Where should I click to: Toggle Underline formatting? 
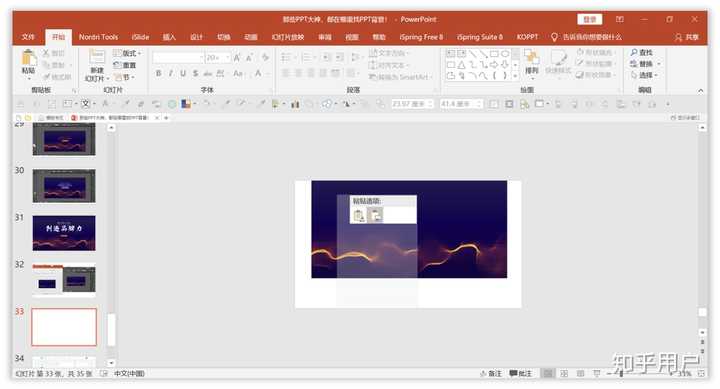183,73
